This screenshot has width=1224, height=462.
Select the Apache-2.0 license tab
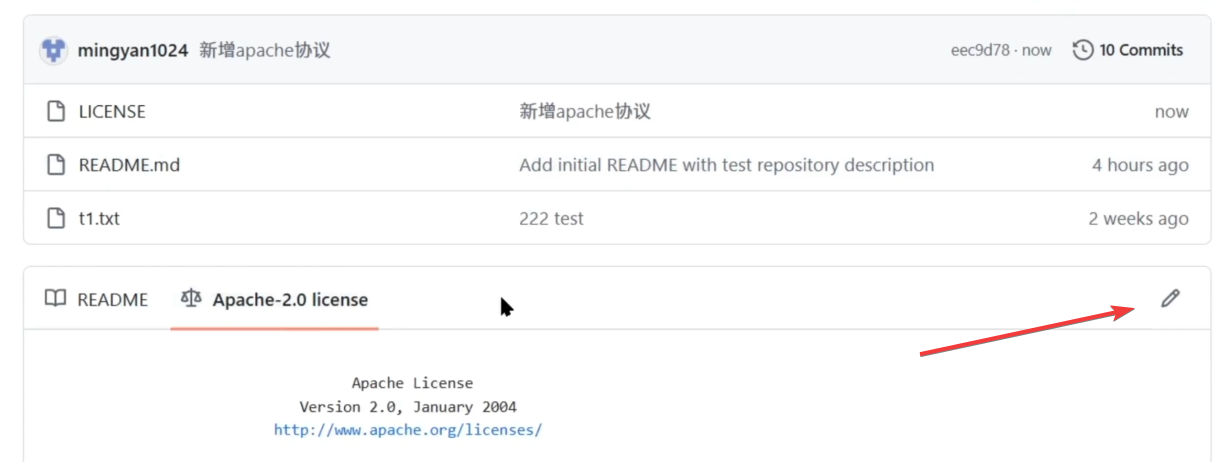click(274, 299)
